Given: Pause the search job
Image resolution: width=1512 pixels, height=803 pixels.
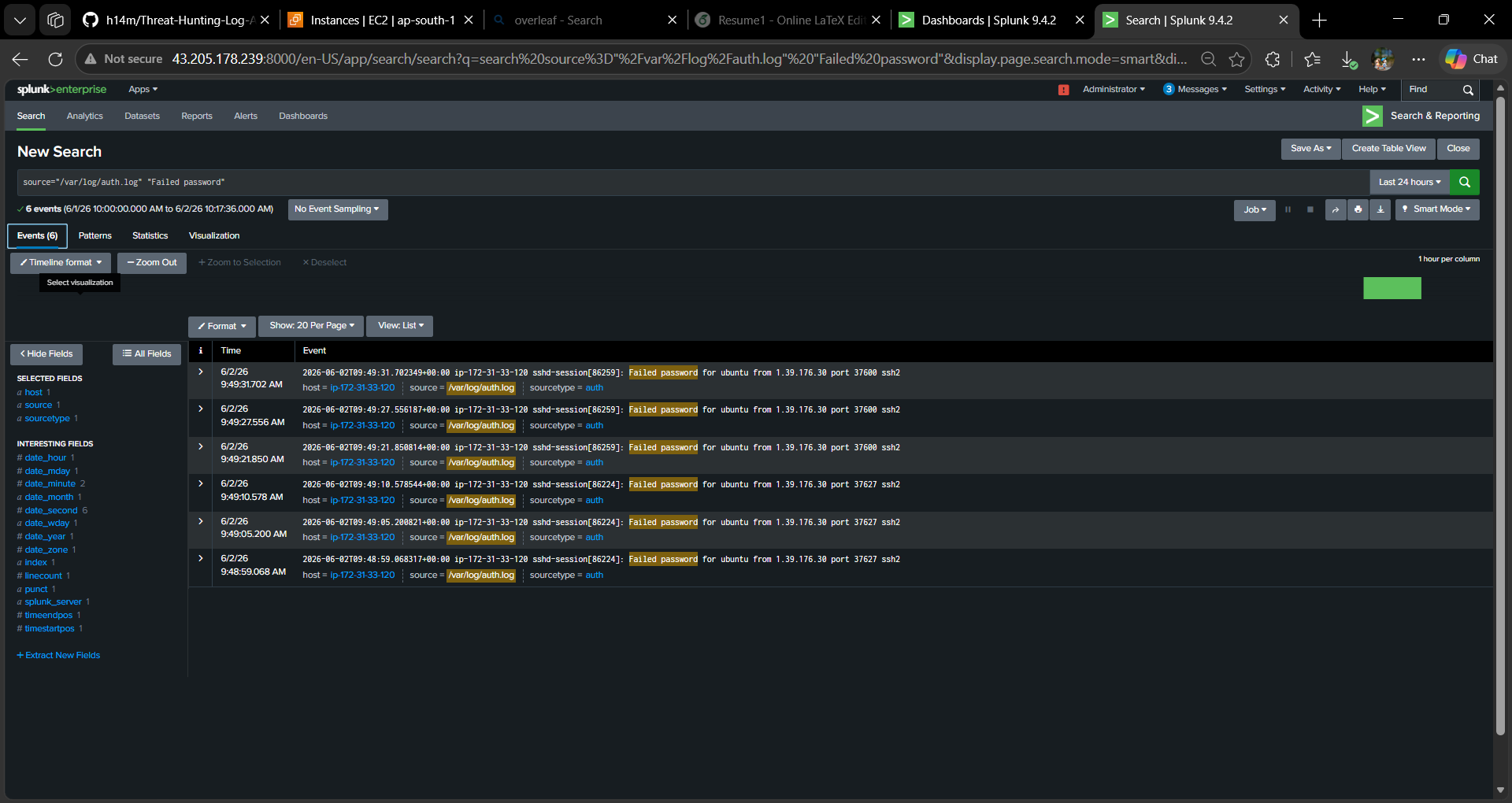Looking at the screenshot, I should (x=1288, y=209).
